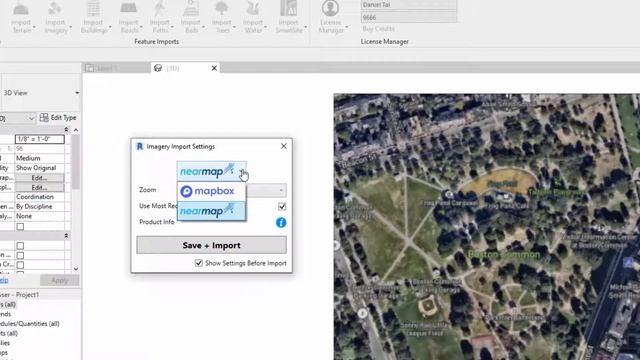Open the 3D View type selector dropdown

[77, 93]
